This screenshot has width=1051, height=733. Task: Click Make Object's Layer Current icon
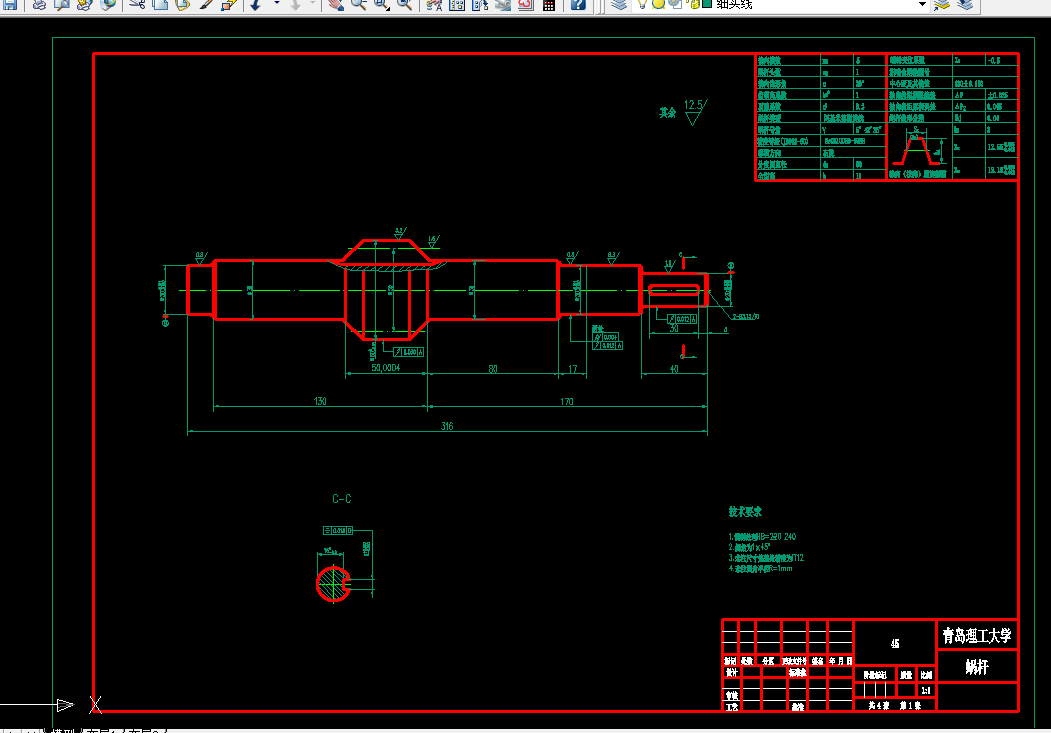[942, 4]
